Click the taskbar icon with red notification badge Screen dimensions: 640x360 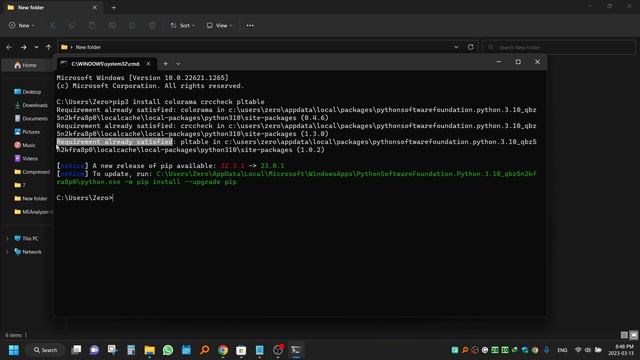tap(278, 350)
